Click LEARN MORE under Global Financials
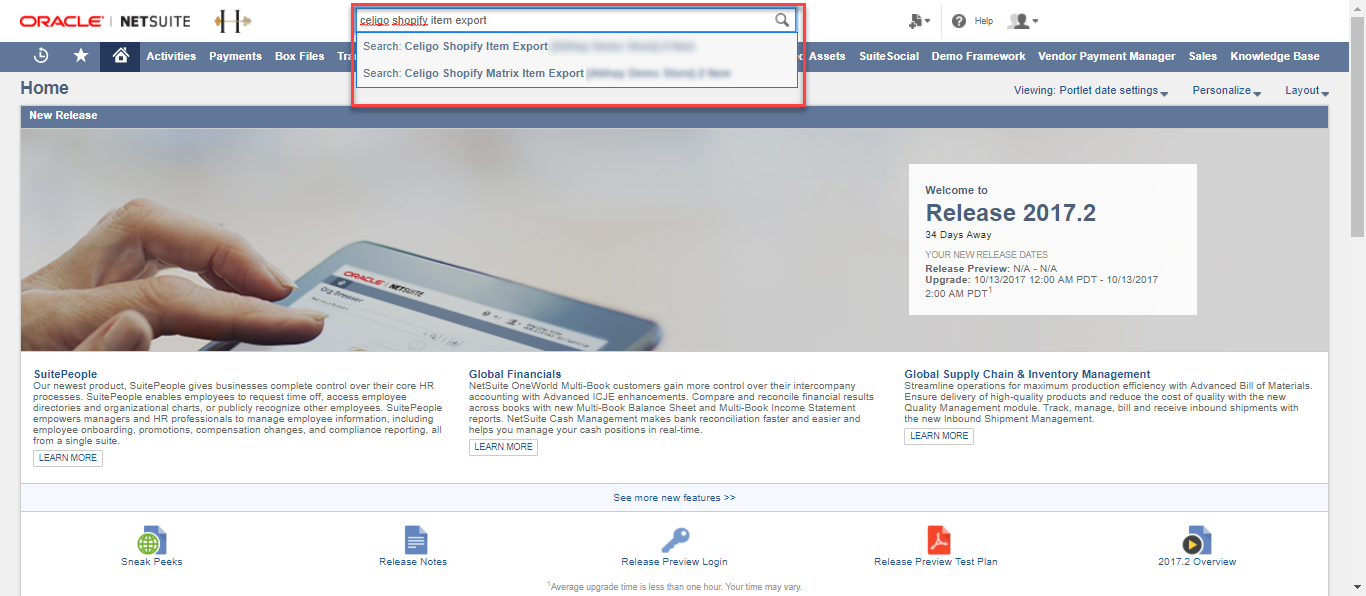Screen dimensions: 1366x596 [503, 447]
